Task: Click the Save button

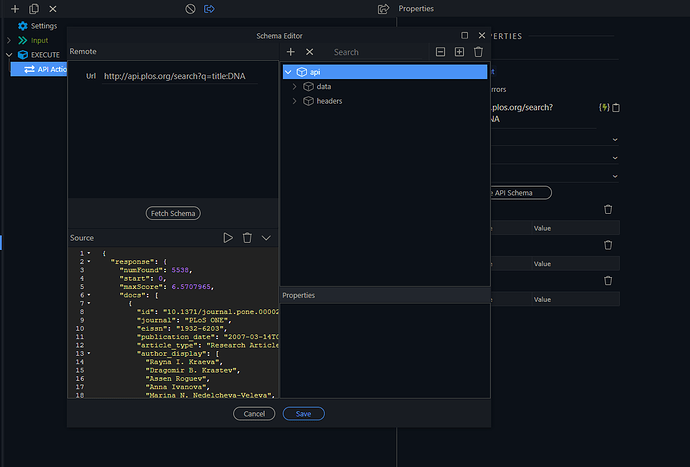Action: pos(304,414)
